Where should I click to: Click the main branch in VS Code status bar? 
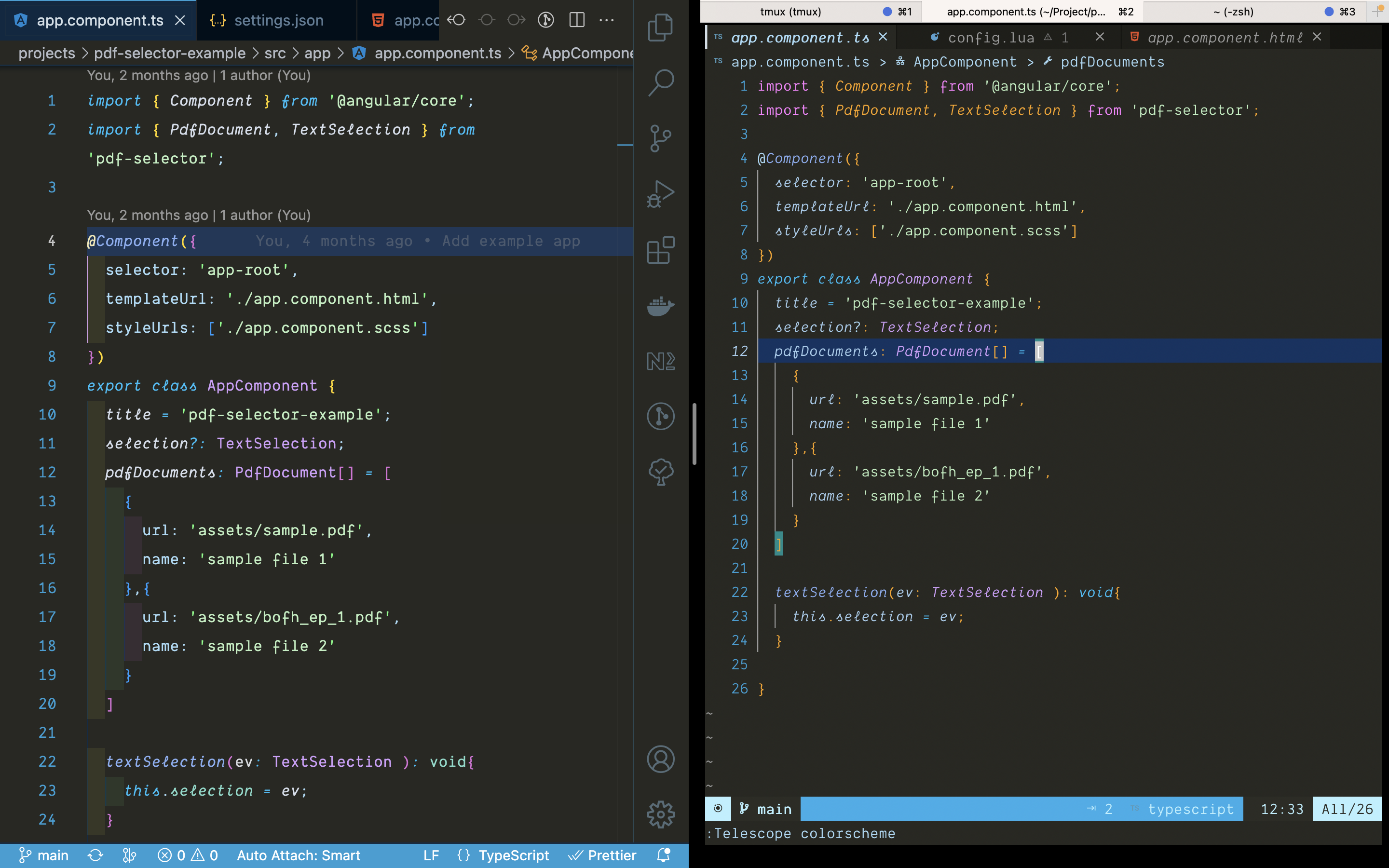[43, 855]
